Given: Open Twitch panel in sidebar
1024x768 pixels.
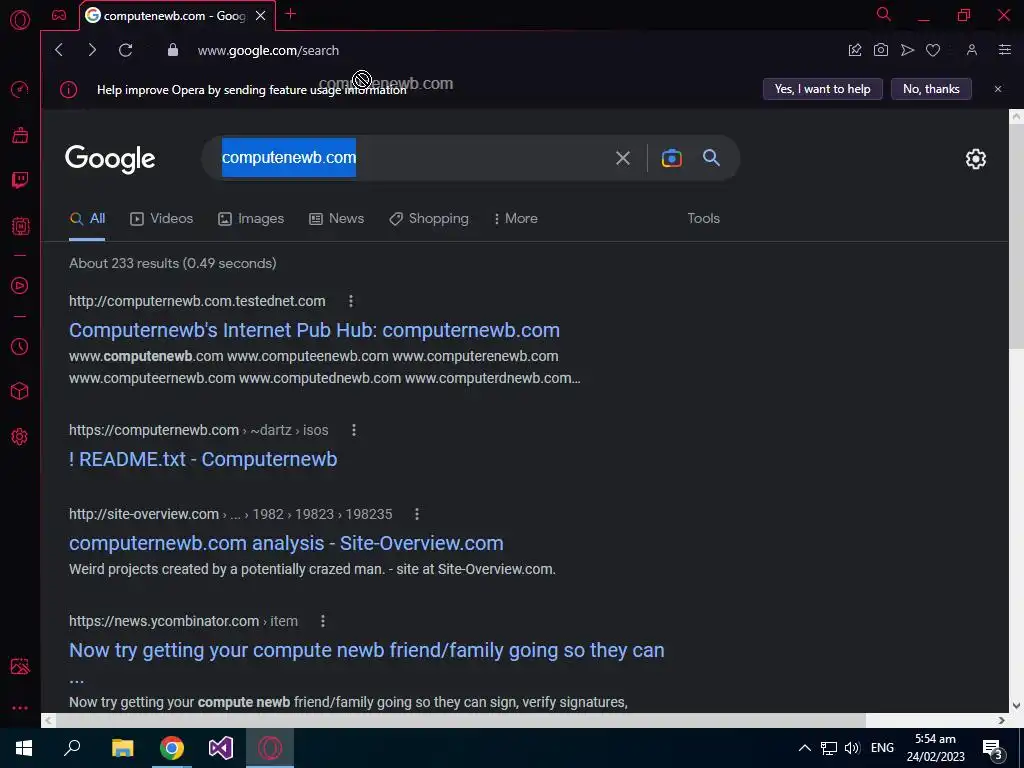Looking at the screenshot, I should [x=20, y=180].
